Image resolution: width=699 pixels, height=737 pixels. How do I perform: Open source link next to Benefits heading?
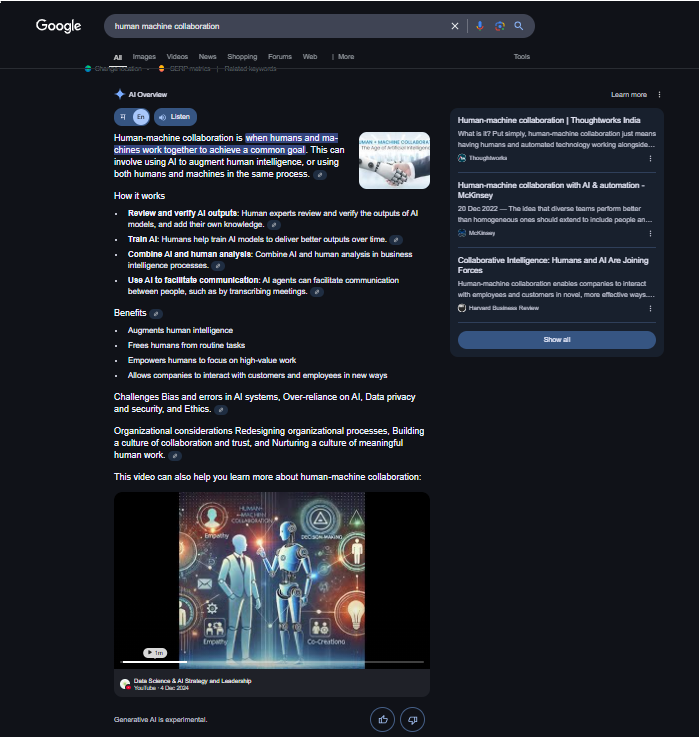point(156,314)
